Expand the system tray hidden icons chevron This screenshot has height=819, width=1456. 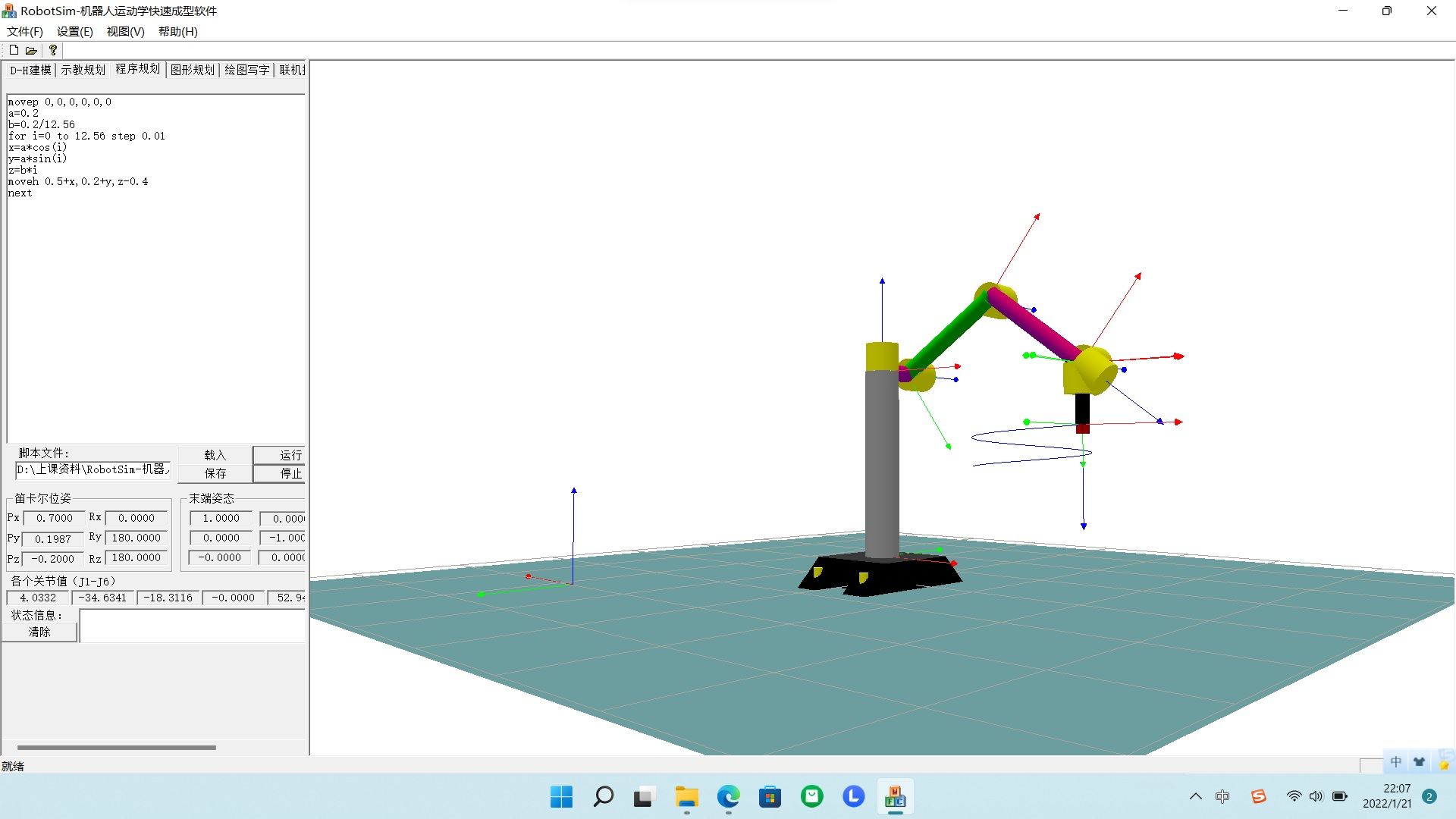(x=1195, y=796)
